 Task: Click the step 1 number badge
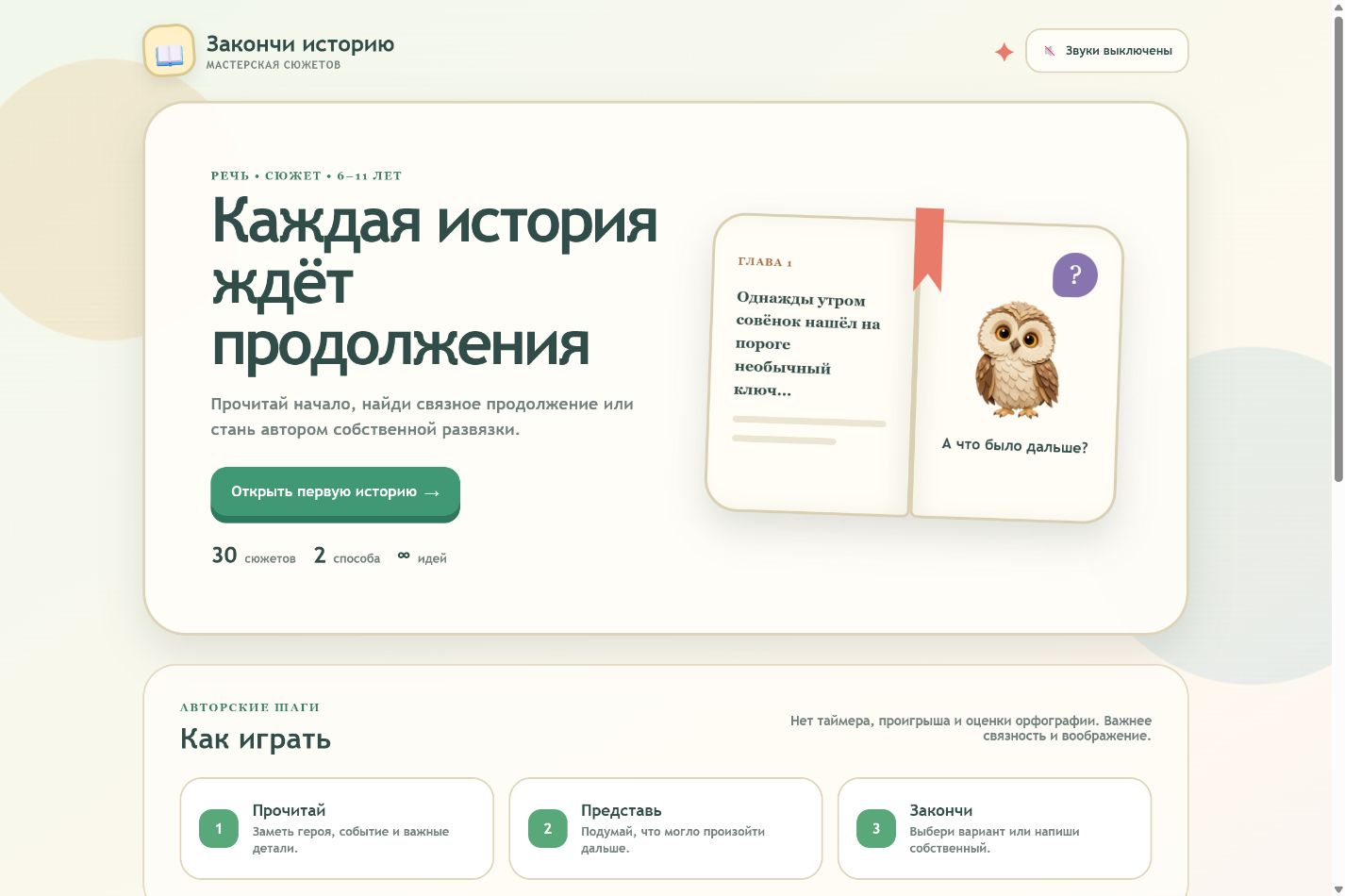pyautogui.click(x=219, y=828)
